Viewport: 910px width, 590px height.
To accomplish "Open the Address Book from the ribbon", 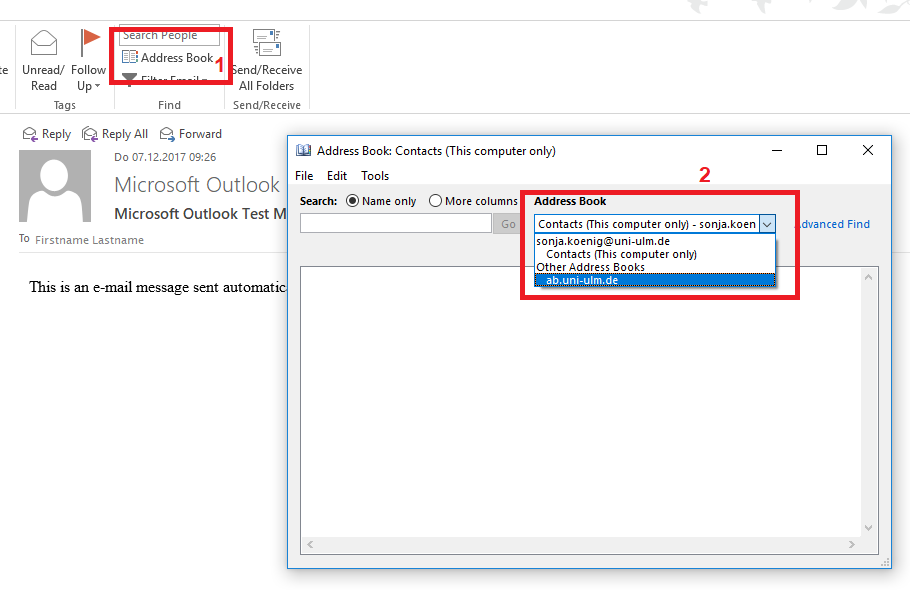I will pyautogui.click(x=168, y=57).
